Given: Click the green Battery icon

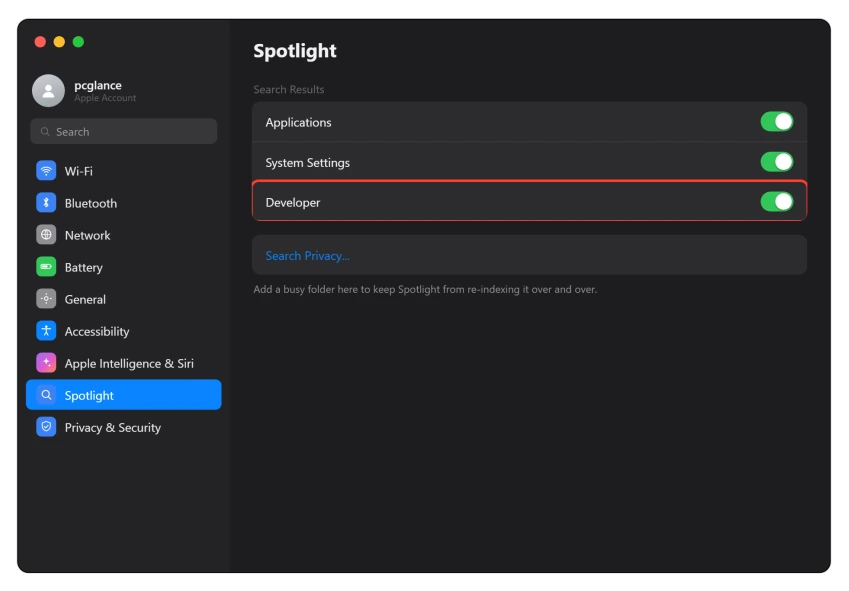Looking at the screenshot, I should (46, 267).
